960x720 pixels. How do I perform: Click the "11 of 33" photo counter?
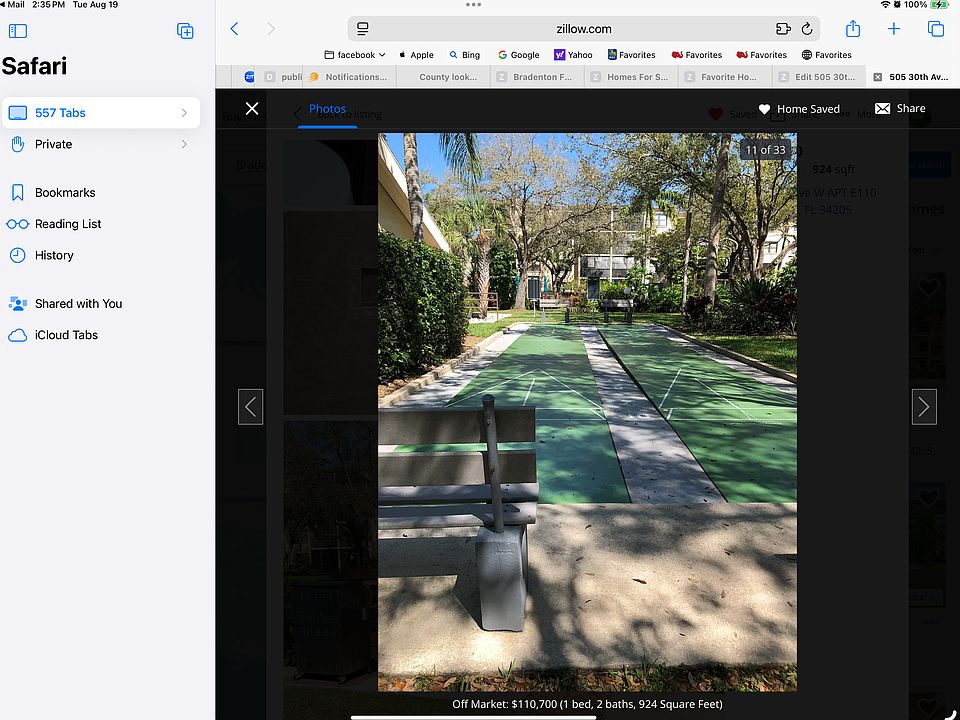765,150
